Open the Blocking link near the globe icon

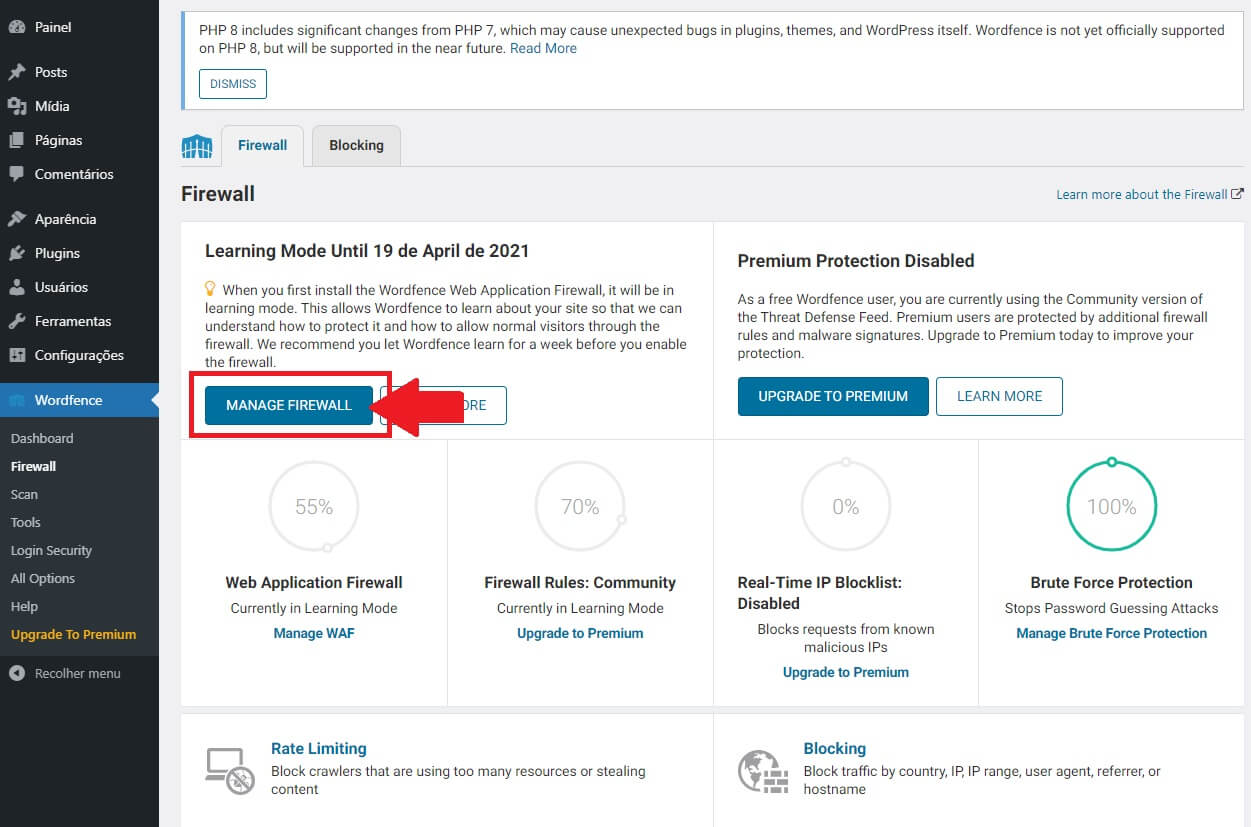click(x=835, y=748)
